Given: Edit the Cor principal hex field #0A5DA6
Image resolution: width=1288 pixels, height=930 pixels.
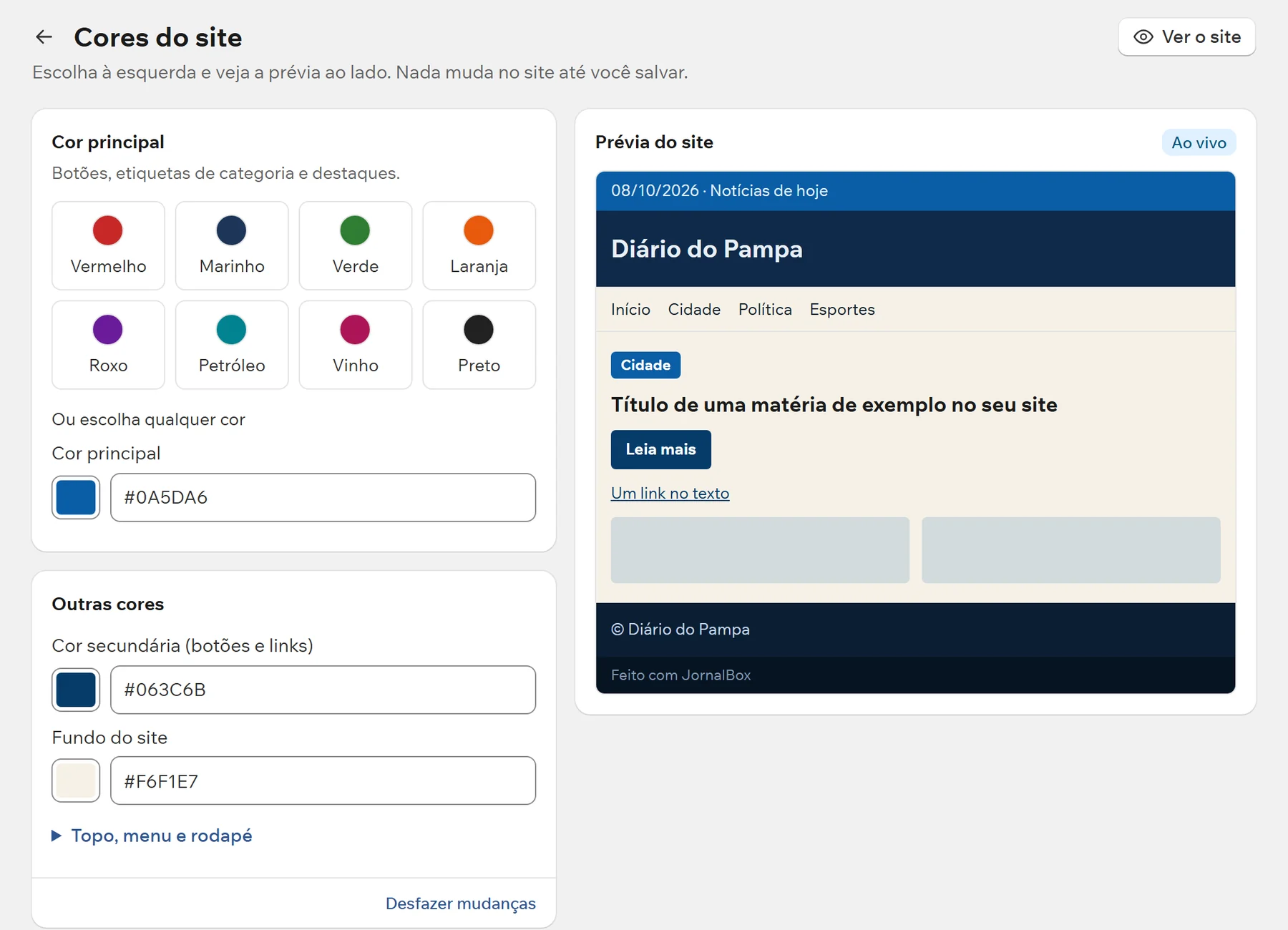Looking at the screenshot, I should point(323,497).
